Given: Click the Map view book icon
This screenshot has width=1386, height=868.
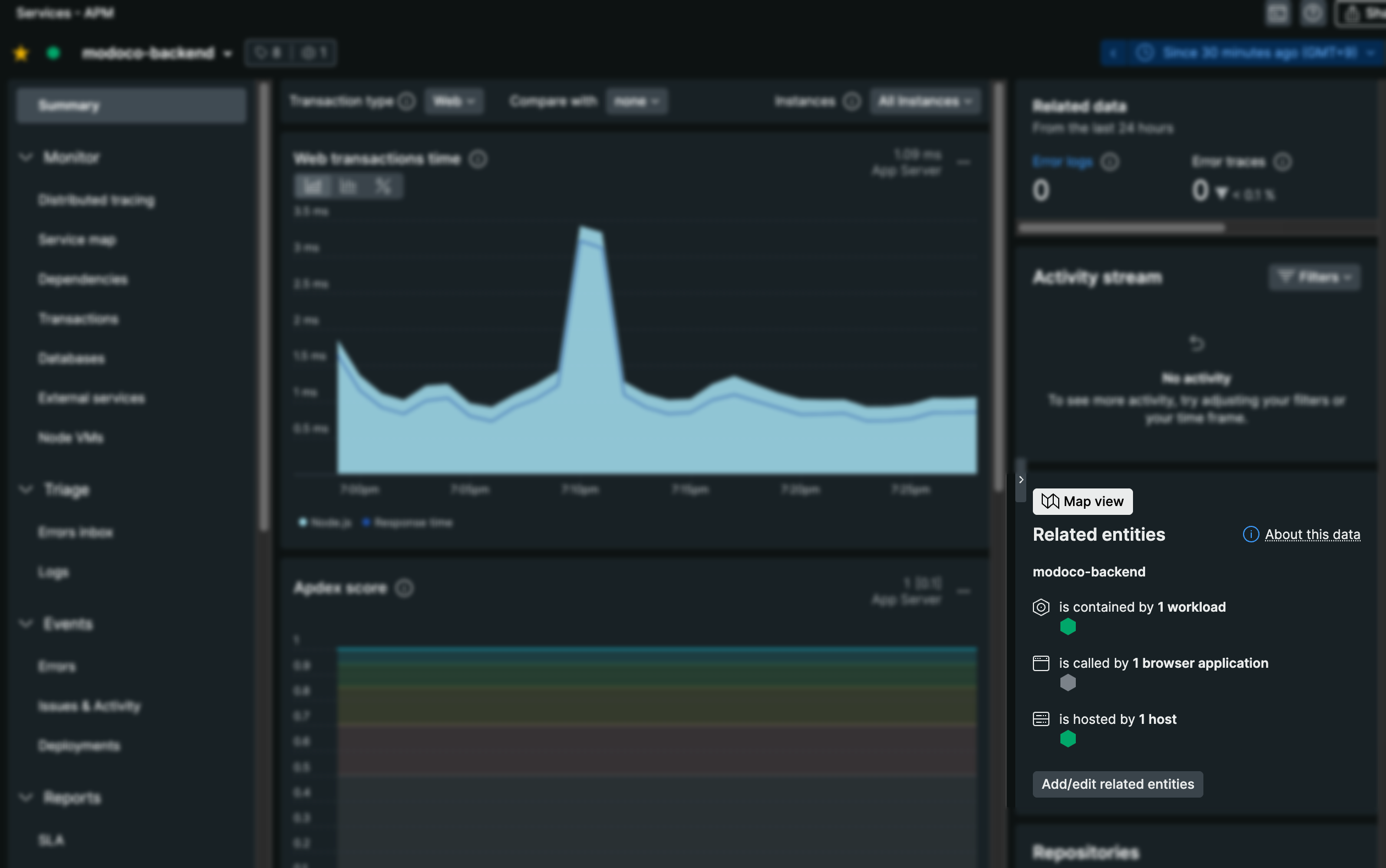Looking at the screenshot, I should (x=1050, y=501).
